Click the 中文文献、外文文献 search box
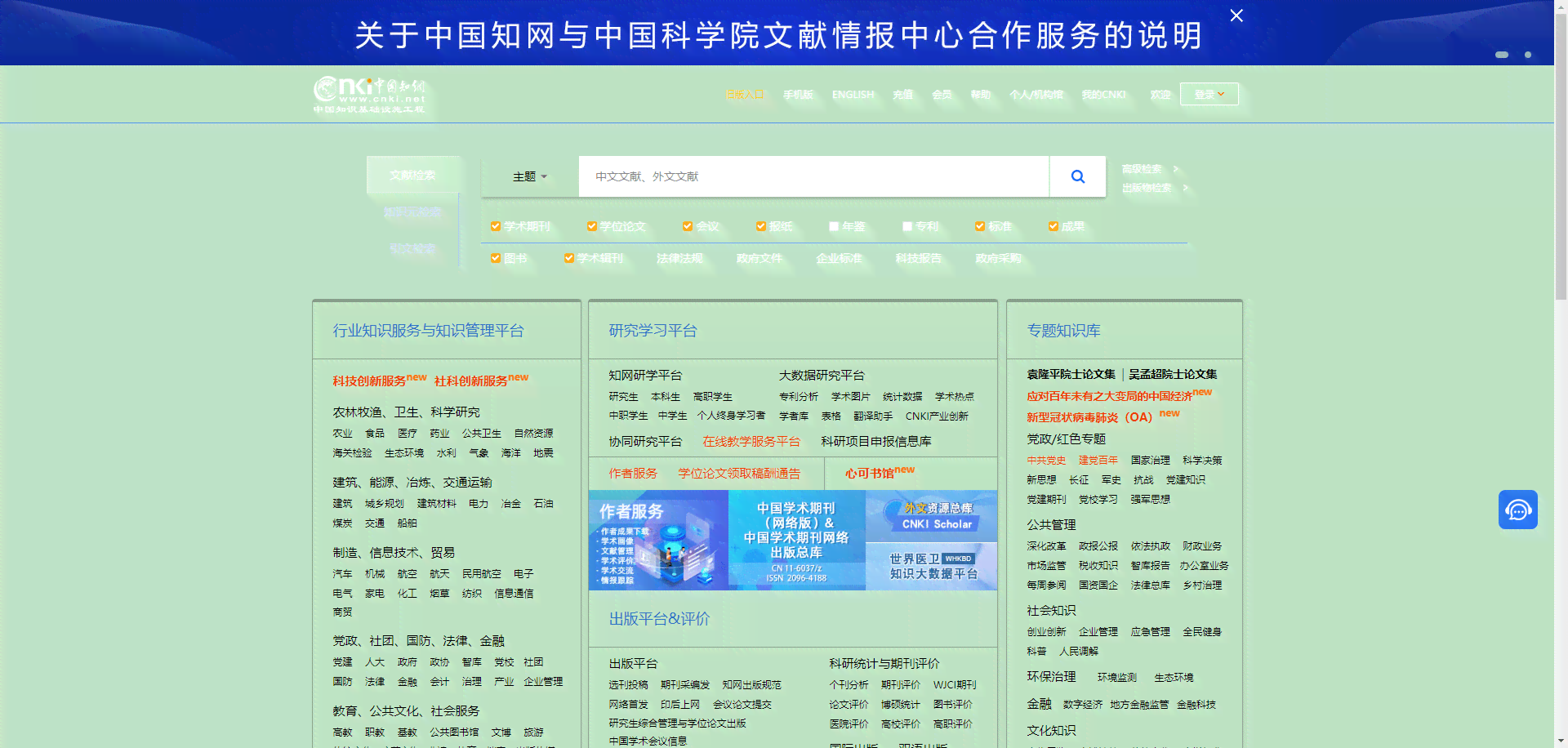The width and height of the screenshot is (1568, 748). pos(813,176)
